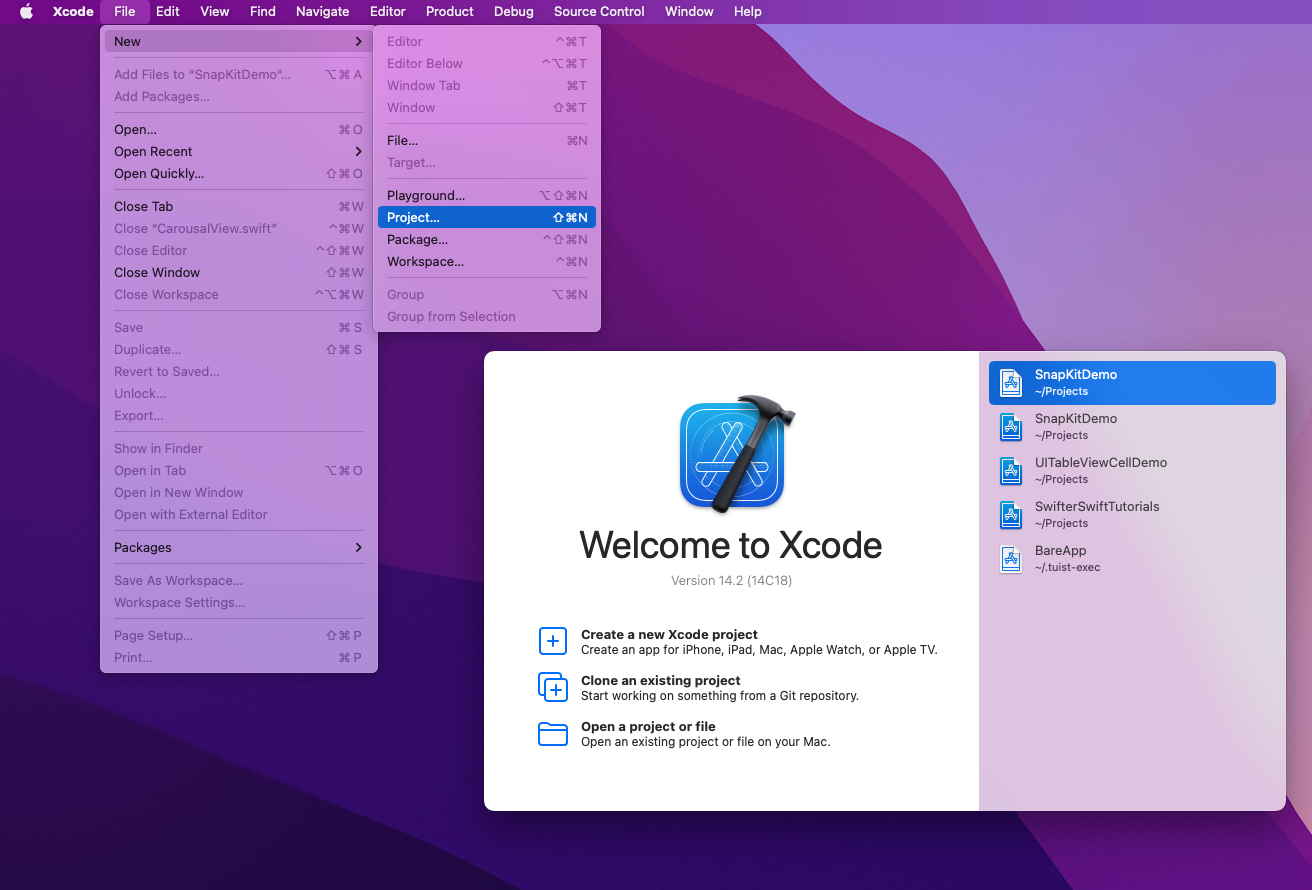Click the plus icon for new Xcode project

[x=553, y=641]
